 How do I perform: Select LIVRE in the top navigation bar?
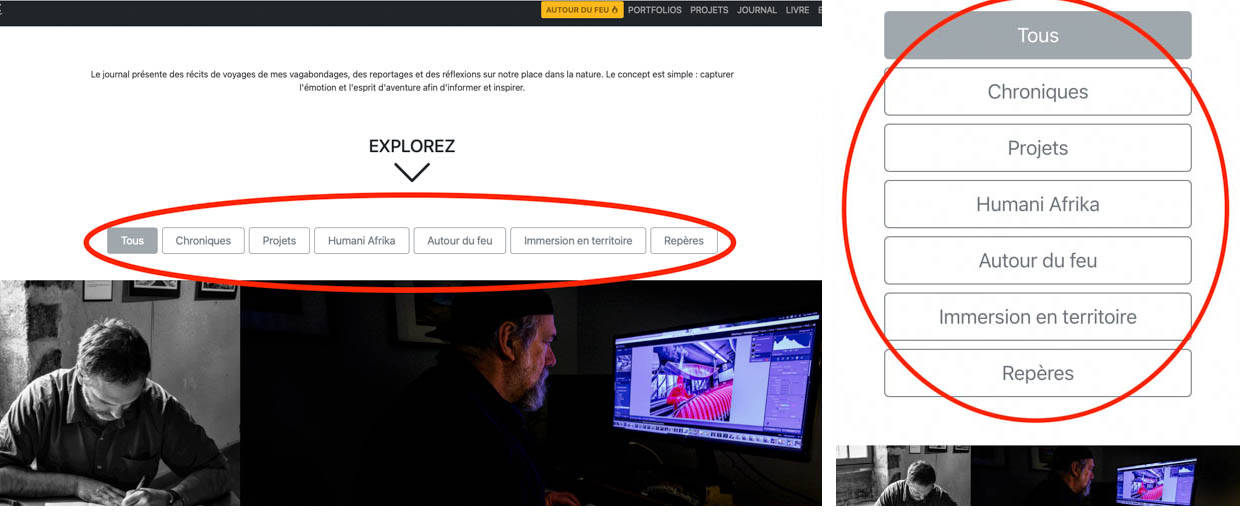[797, 10]
